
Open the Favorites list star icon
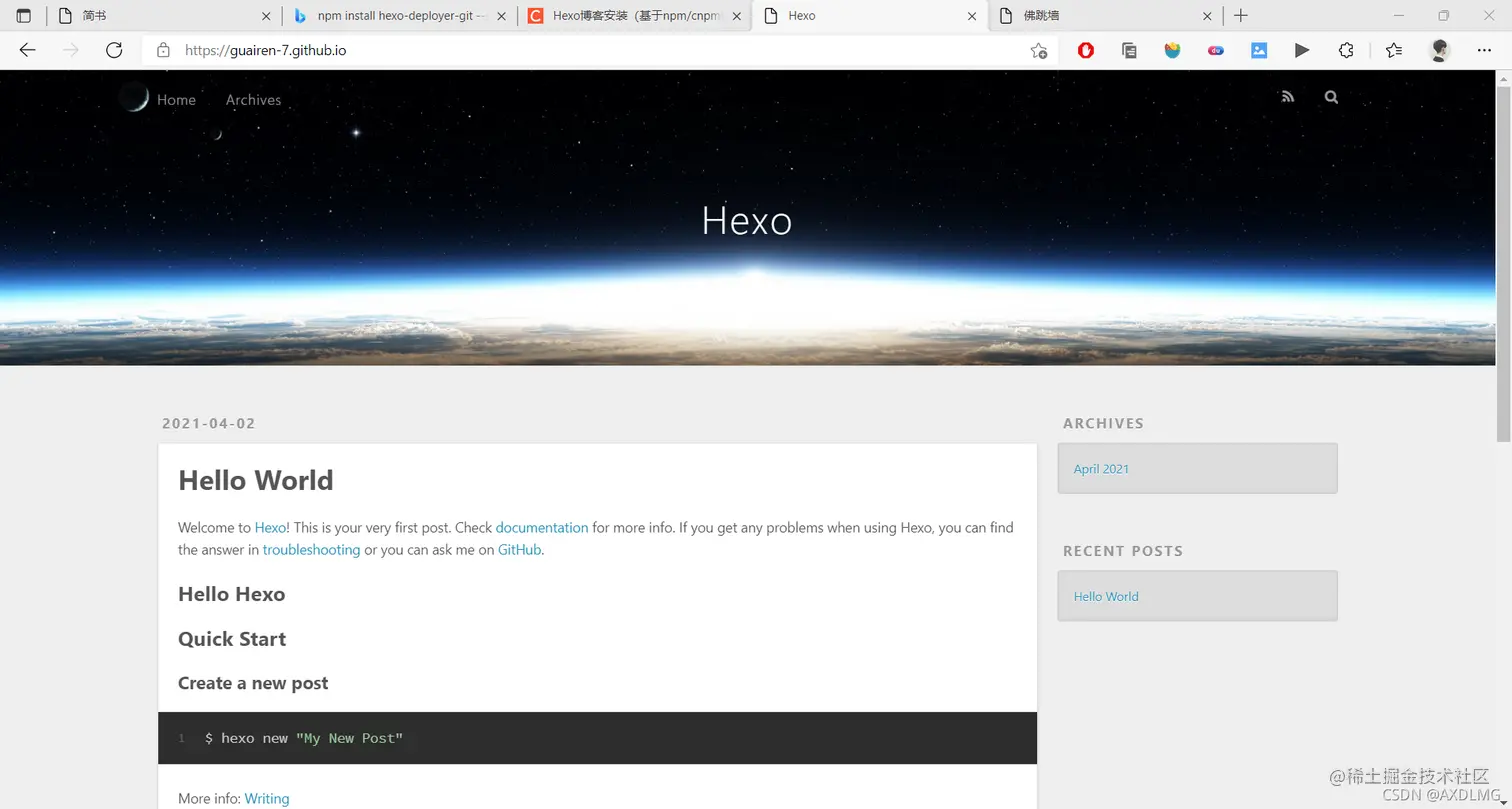click(x=1394, y=50)
